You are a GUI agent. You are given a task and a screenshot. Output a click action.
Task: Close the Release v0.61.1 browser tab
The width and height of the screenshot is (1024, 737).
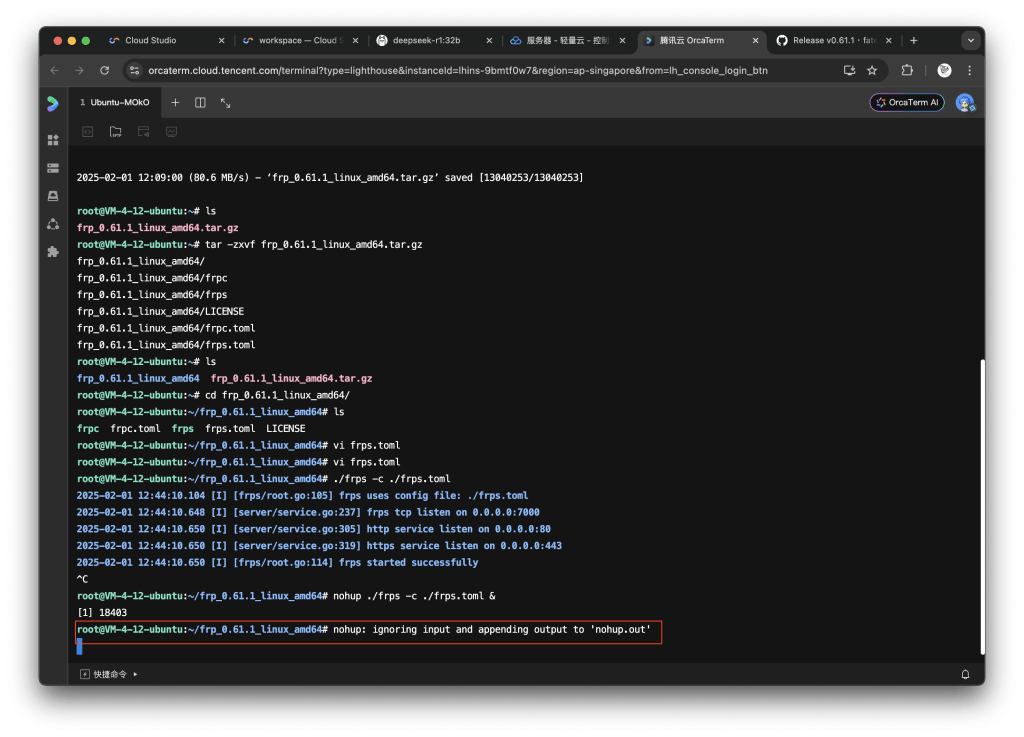[x=889, y=40]
